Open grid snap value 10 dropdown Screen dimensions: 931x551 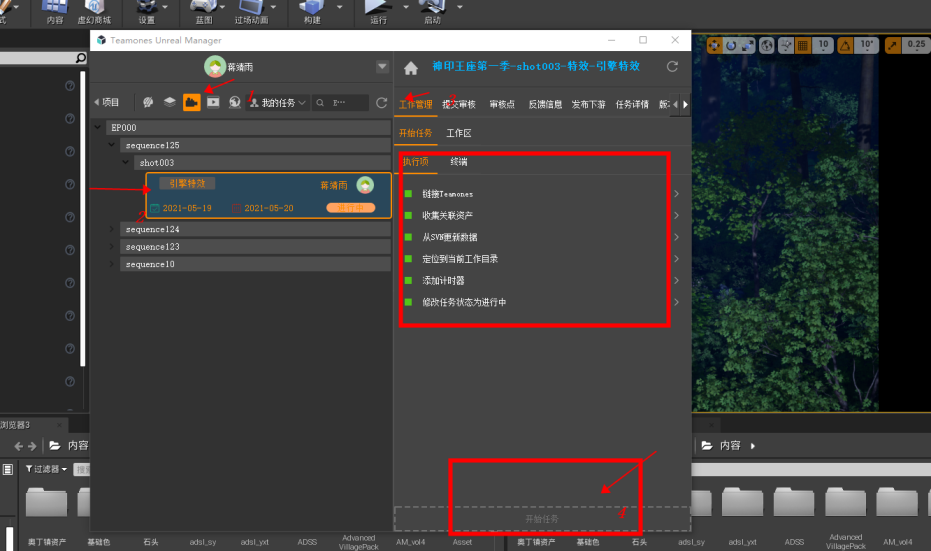pyautogui.click(x=823, y=45)
